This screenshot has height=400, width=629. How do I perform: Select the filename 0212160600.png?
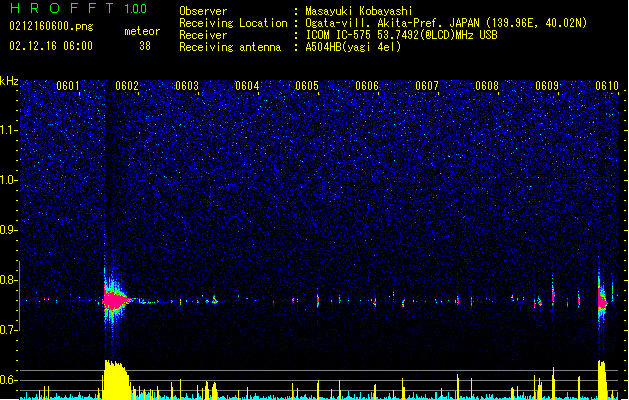[x=51, y=26]
